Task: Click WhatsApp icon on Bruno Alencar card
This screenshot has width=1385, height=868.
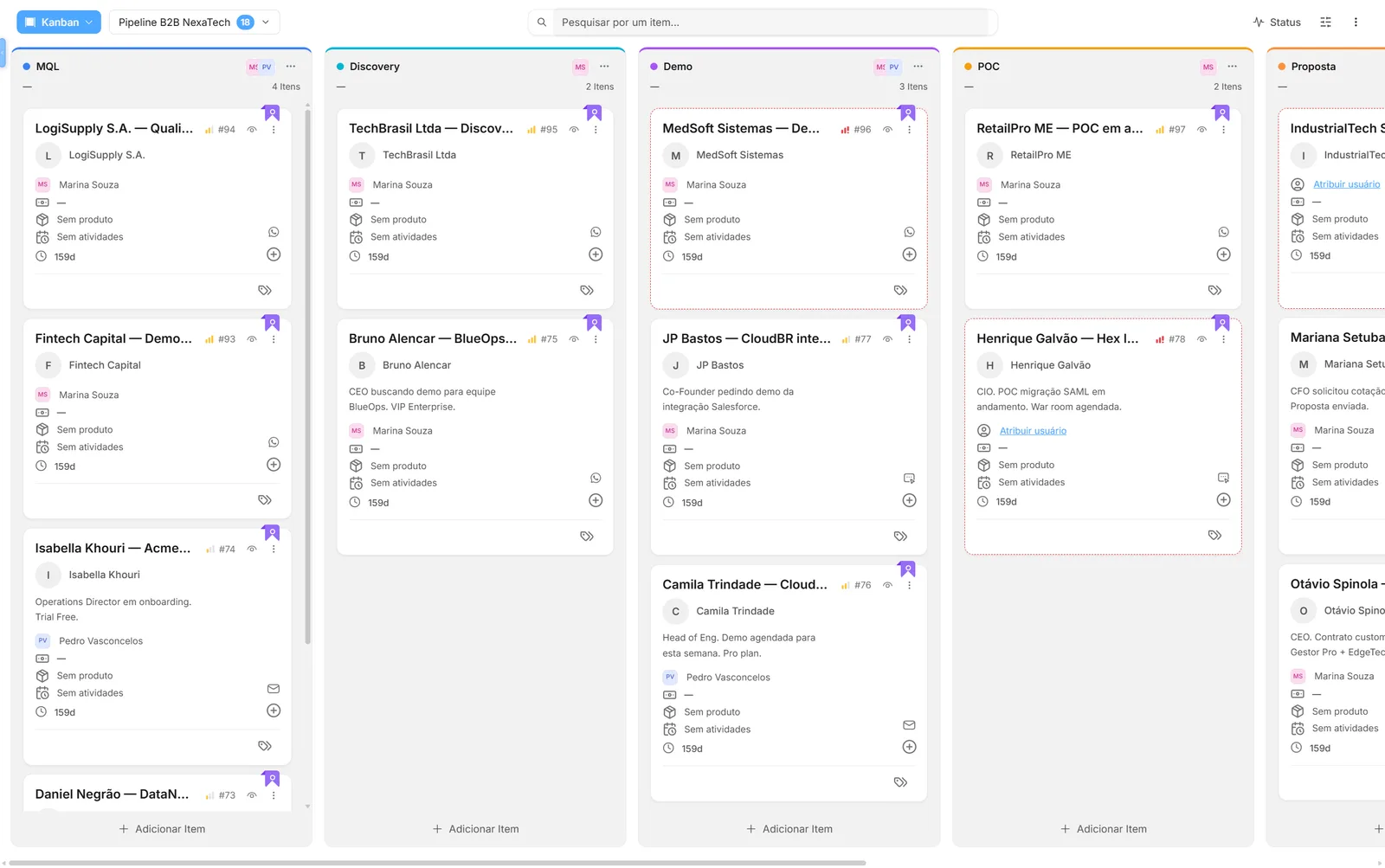Action: click(x=596, y=478)
